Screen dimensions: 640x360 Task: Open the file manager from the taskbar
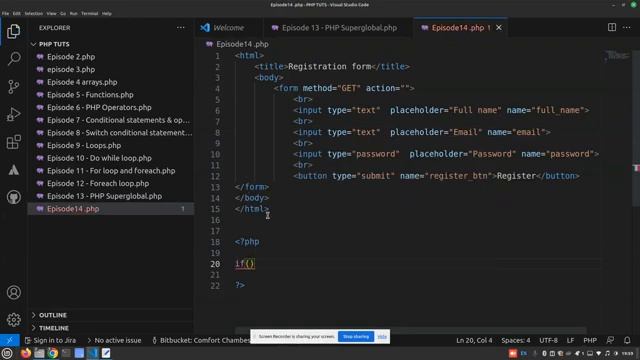pyautogui.click(x=39, y=353)
